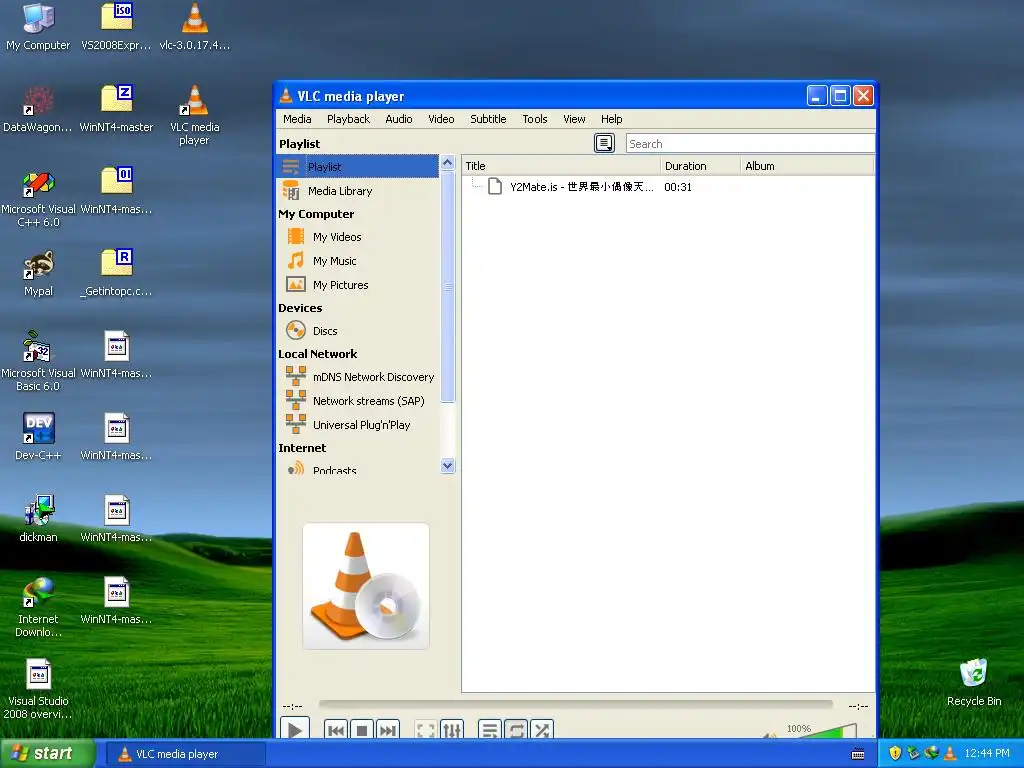Show extended settings (equalizer icon)
Screen dimensions: 1024x768
[x=452, y=730]
